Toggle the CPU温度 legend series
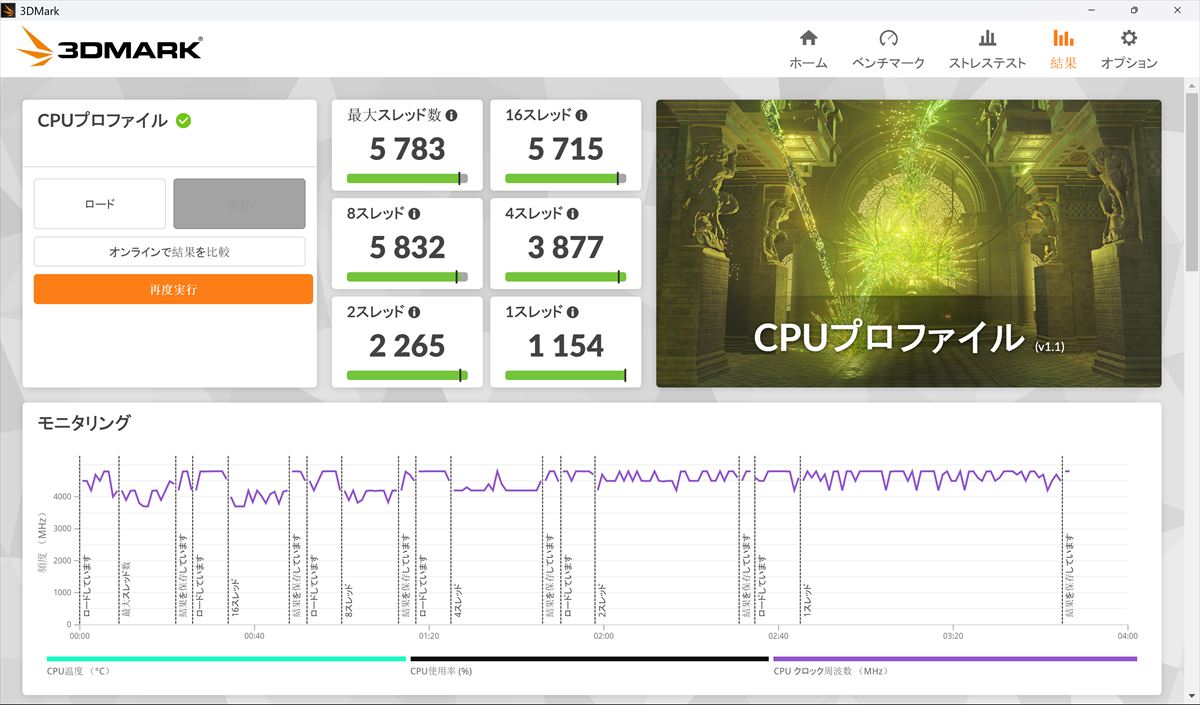The width and height of the screenshot is (1200, 705). click(x=226, y=664)
